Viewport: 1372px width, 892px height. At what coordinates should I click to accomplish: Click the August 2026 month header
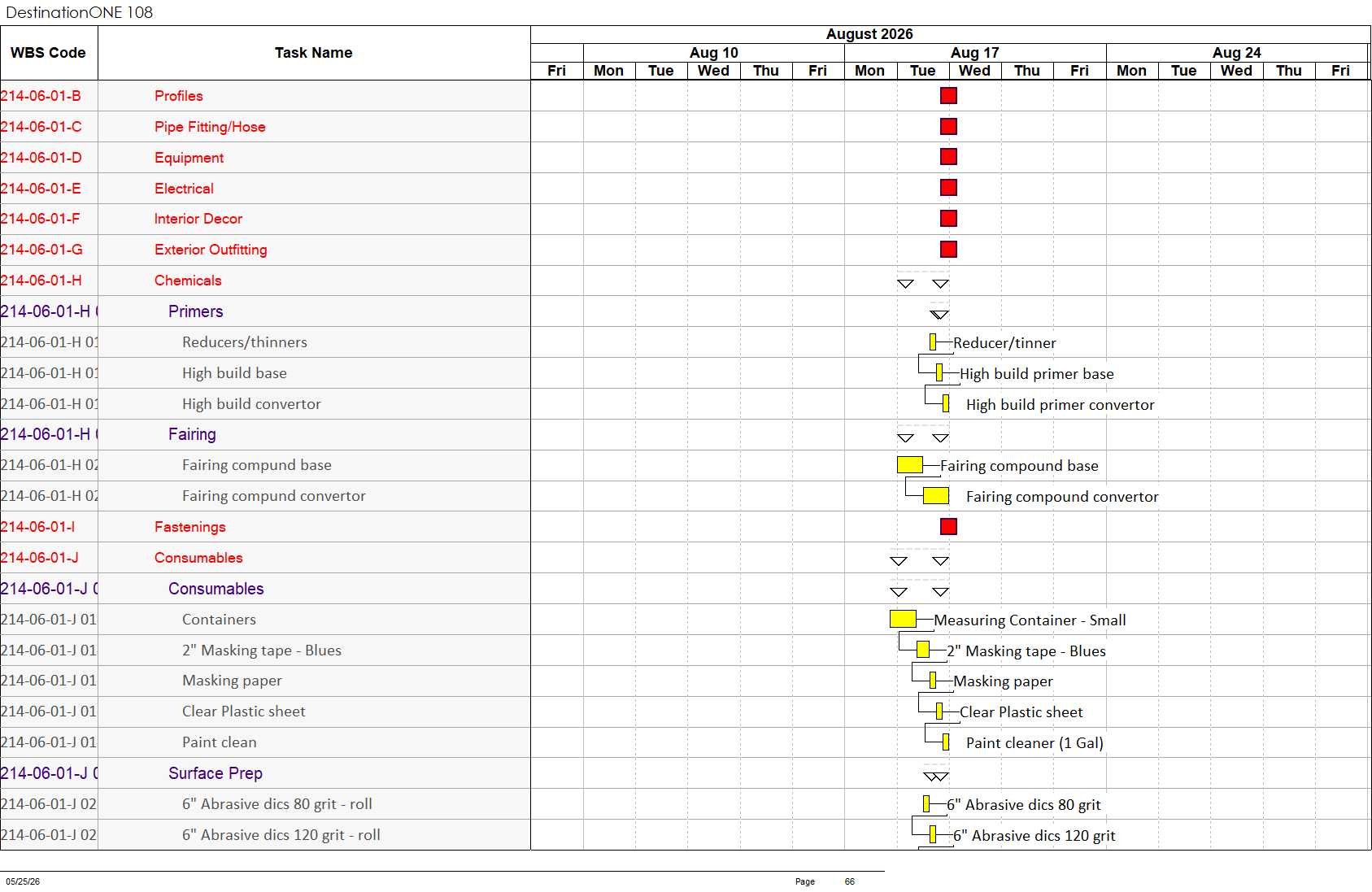point(869,34)
